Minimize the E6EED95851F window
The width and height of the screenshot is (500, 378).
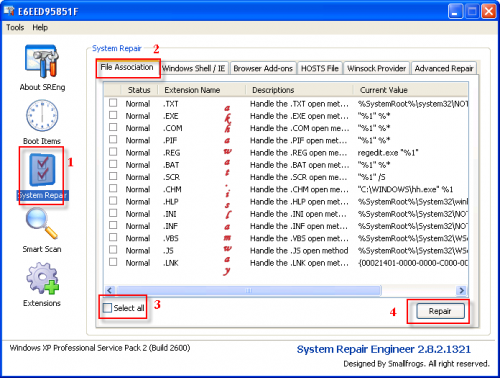455,12
